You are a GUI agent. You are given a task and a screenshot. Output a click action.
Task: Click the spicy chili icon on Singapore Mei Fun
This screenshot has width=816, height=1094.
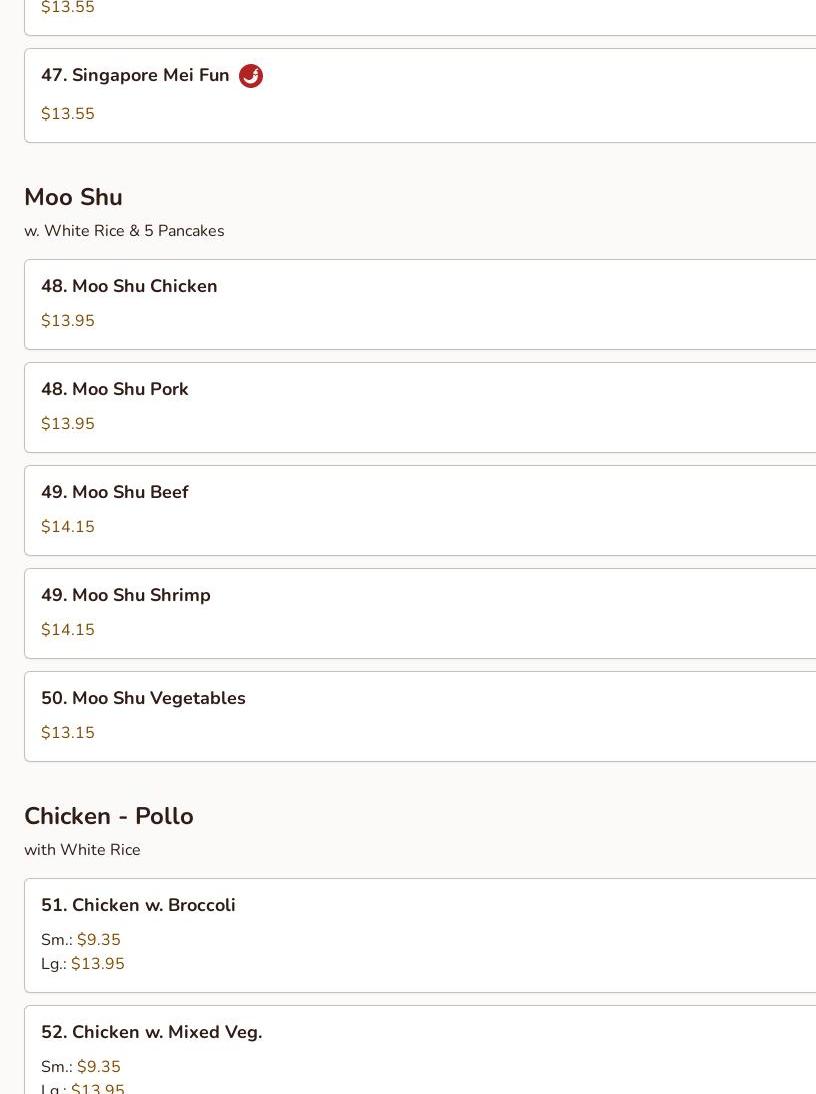click(x=251, y=76)
